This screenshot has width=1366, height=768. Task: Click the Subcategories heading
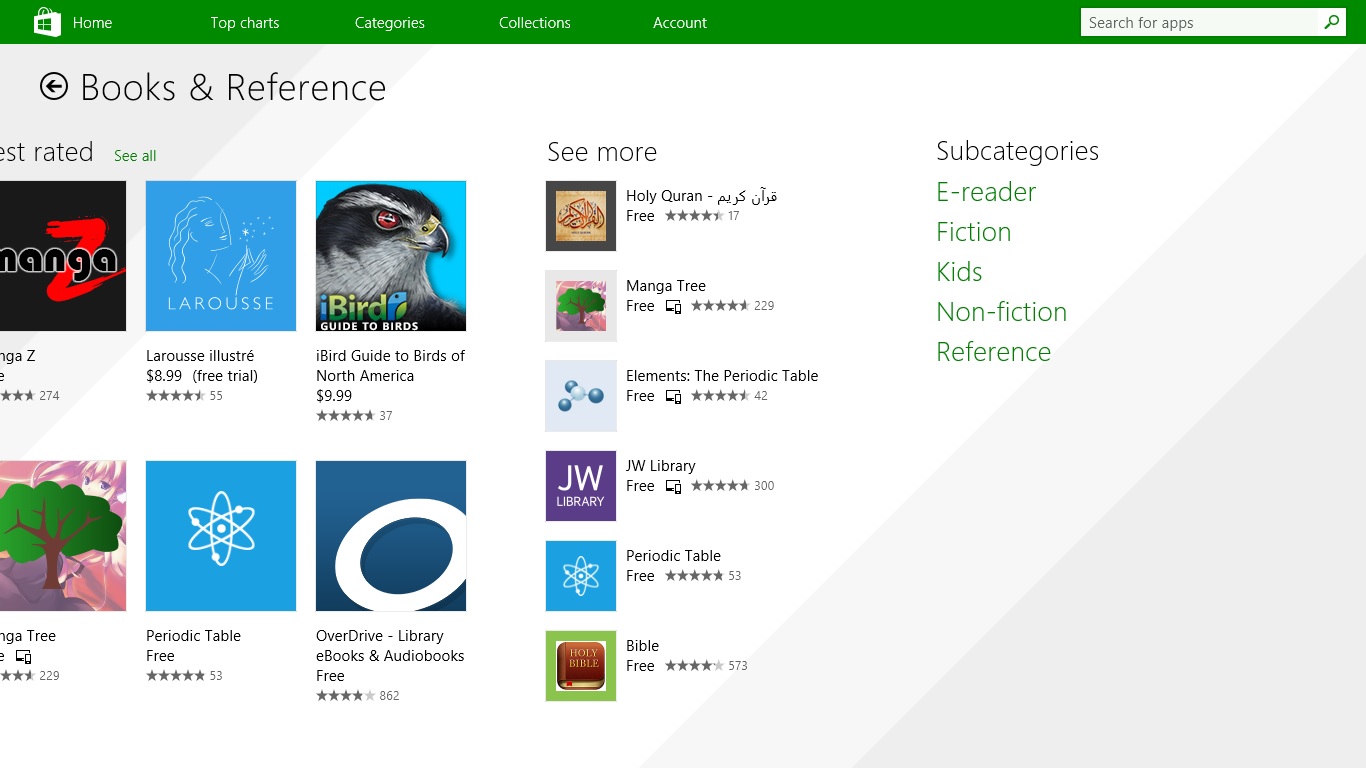[1018, 151]
